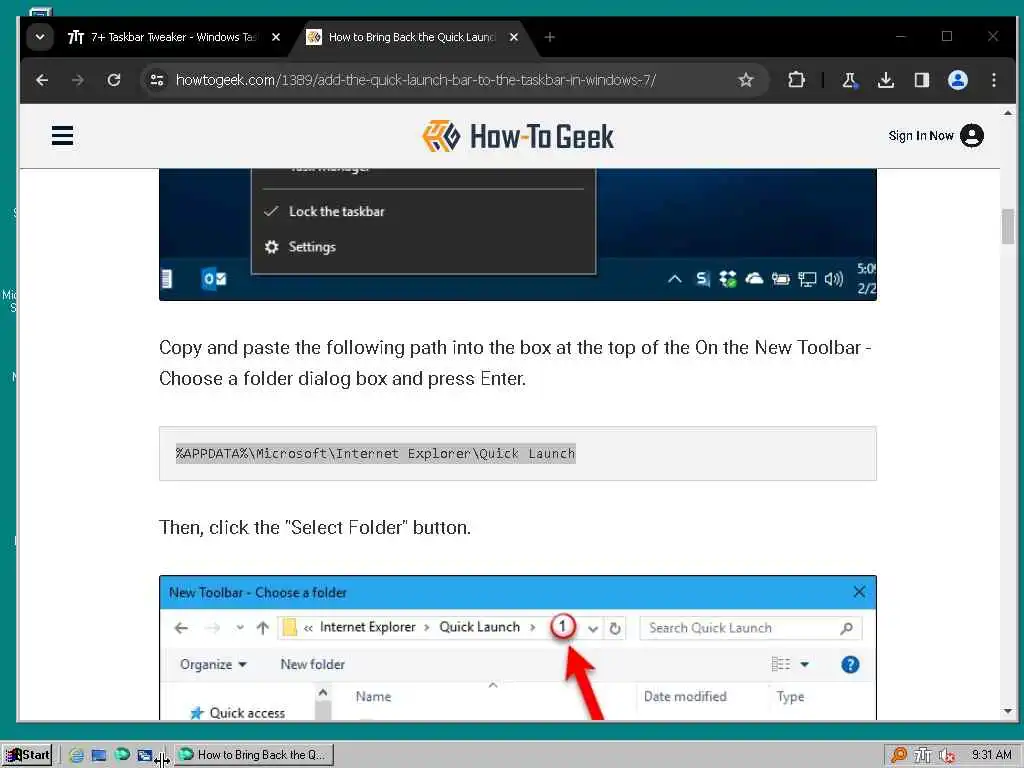Click the %APPDATA% Quick Launch path code

376,453
